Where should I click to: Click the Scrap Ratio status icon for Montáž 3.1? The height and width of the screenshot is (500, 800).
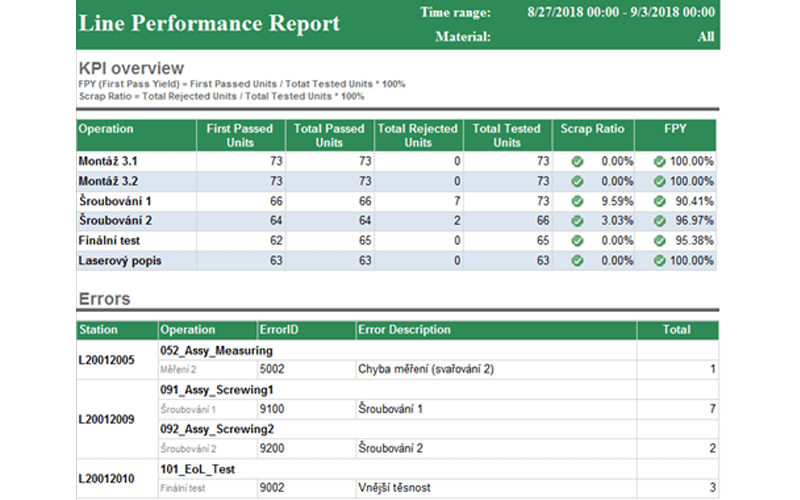[x=577, y=161]
